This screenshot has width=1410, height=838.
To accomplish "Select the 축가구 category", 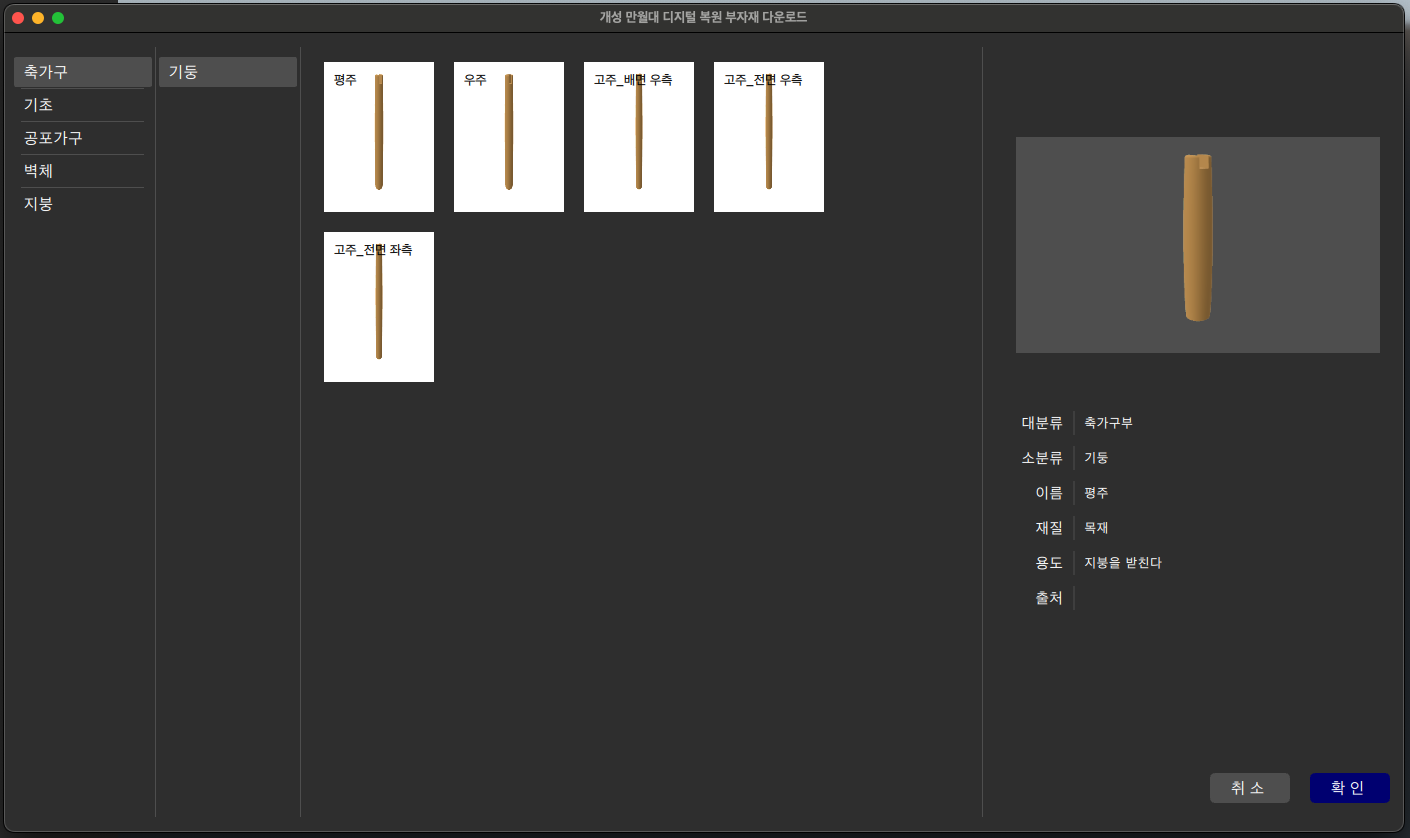I will [83, 72].
